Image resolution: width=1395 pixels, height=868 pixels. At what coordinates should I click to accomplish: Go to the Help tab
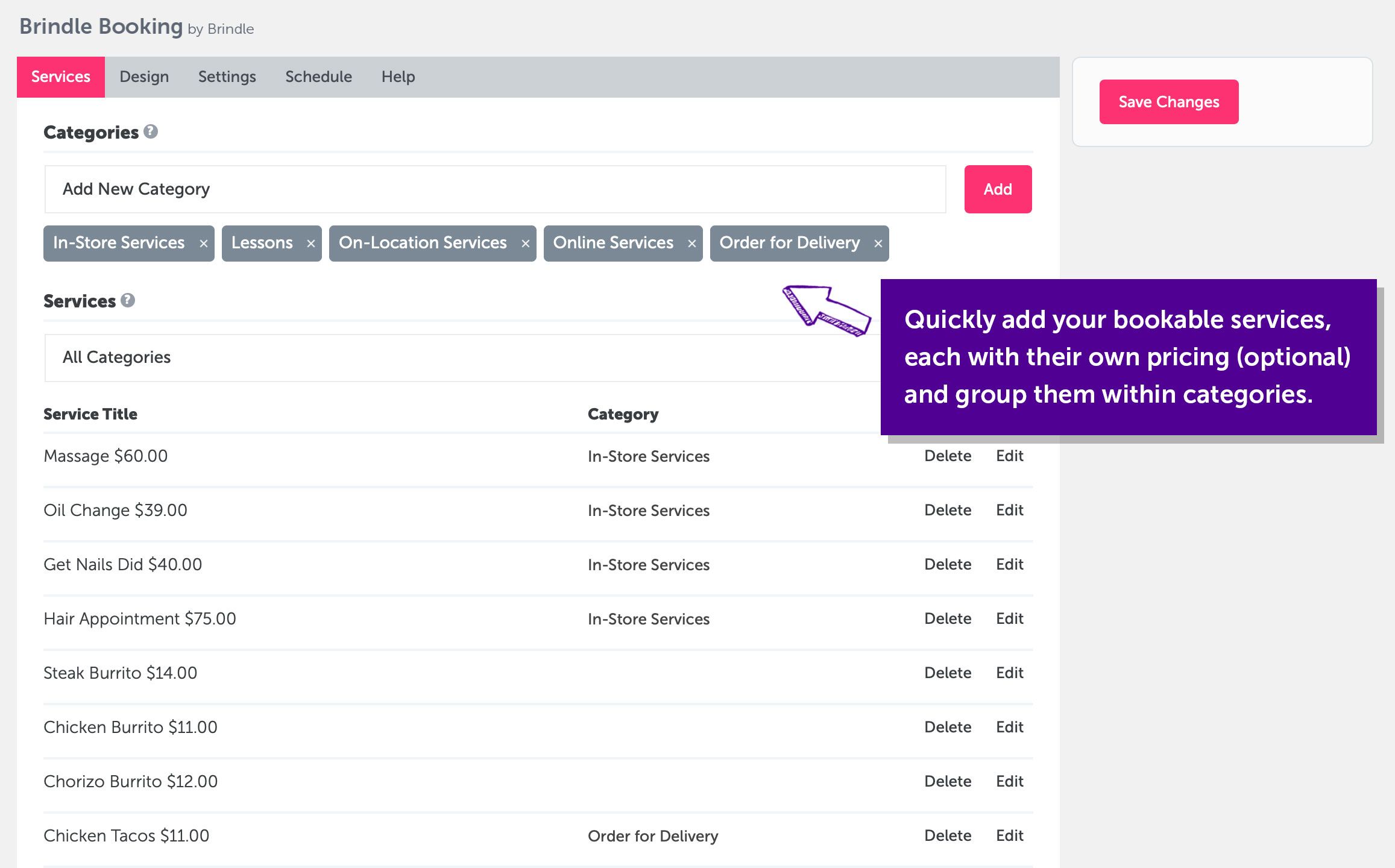[398, 77]
